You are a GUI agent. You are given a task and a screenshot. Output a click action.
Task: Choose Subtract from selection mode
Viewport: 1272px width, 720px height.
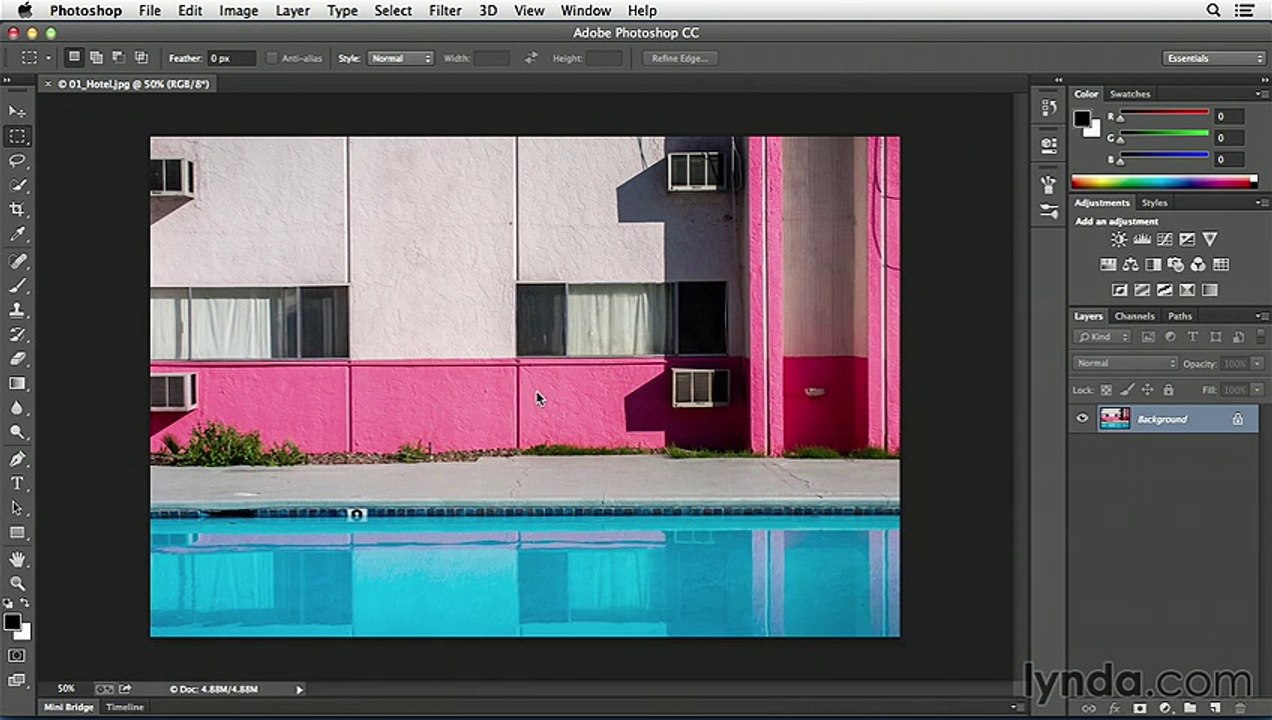(x=118, y=58)
